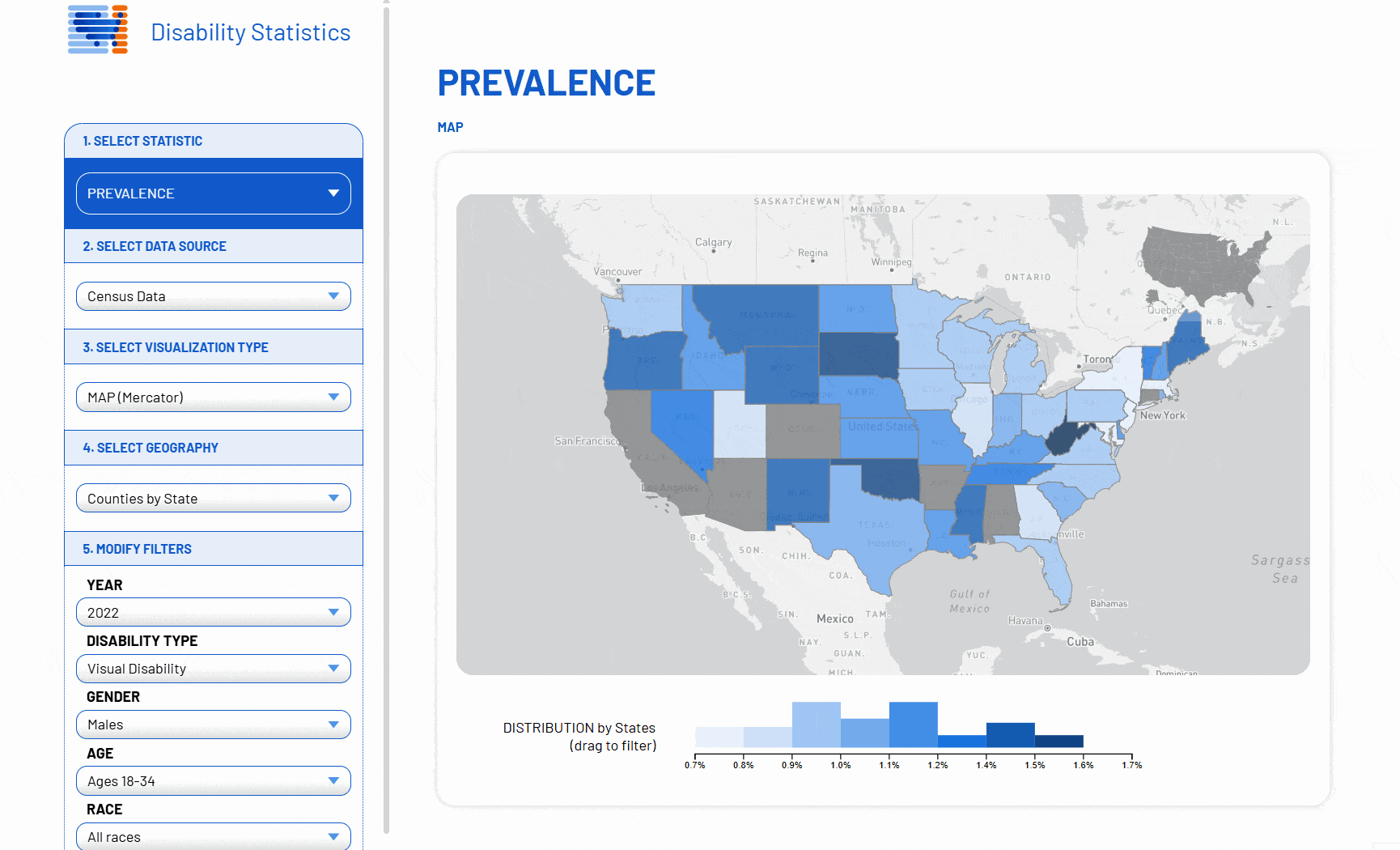Viewport: 1400px width, 850px height.
Task: Expand the Counties by State geography dropdown
Action: (212, 498)
